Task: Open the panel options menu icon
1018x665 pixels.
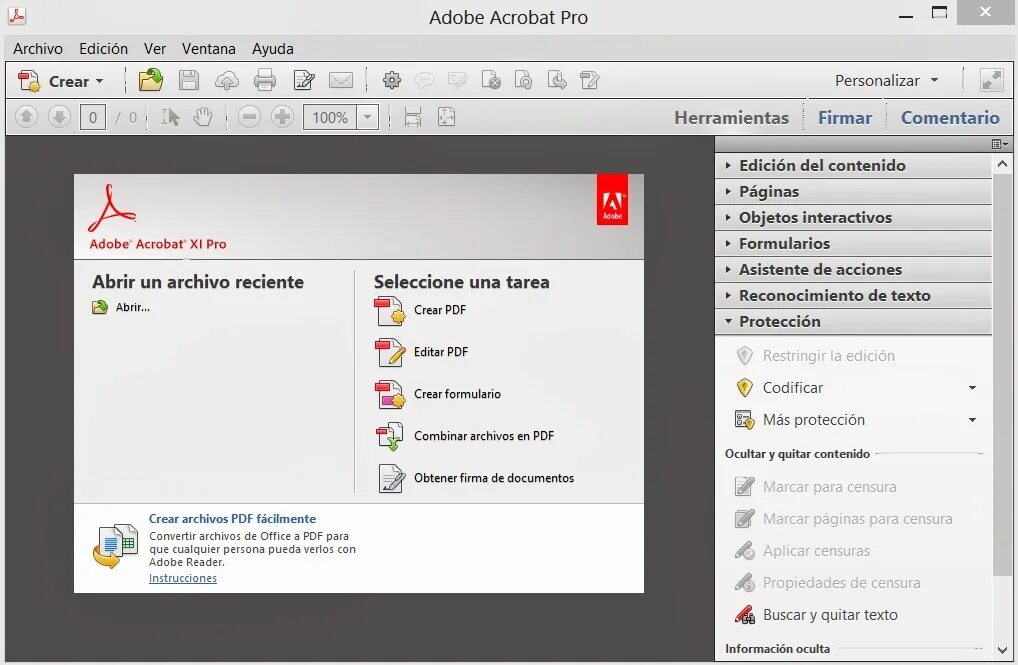Action: pyautogui.click(x=1000, y=144)
